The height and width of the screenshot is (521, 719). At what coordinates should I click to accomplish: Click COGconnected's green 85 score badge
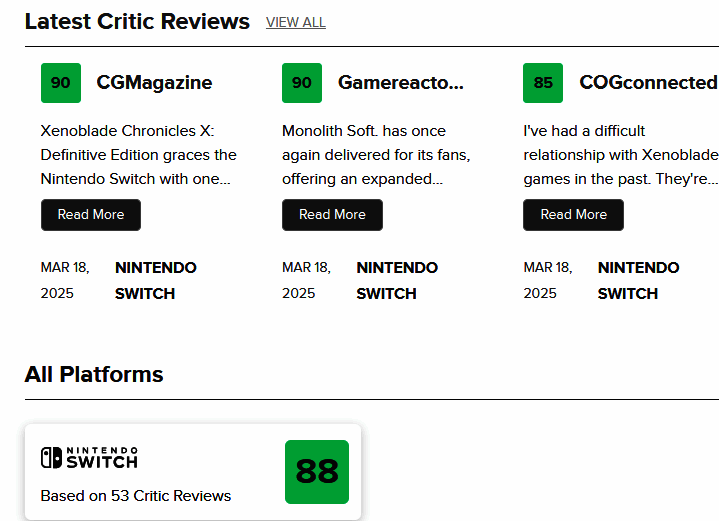(543, 83)
